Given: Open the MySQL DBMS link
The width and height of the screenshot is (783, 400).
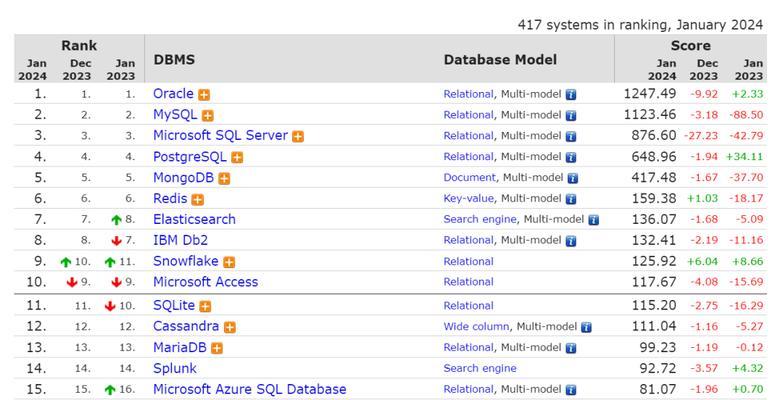Looking at the screenshot, I should [175, 115].
